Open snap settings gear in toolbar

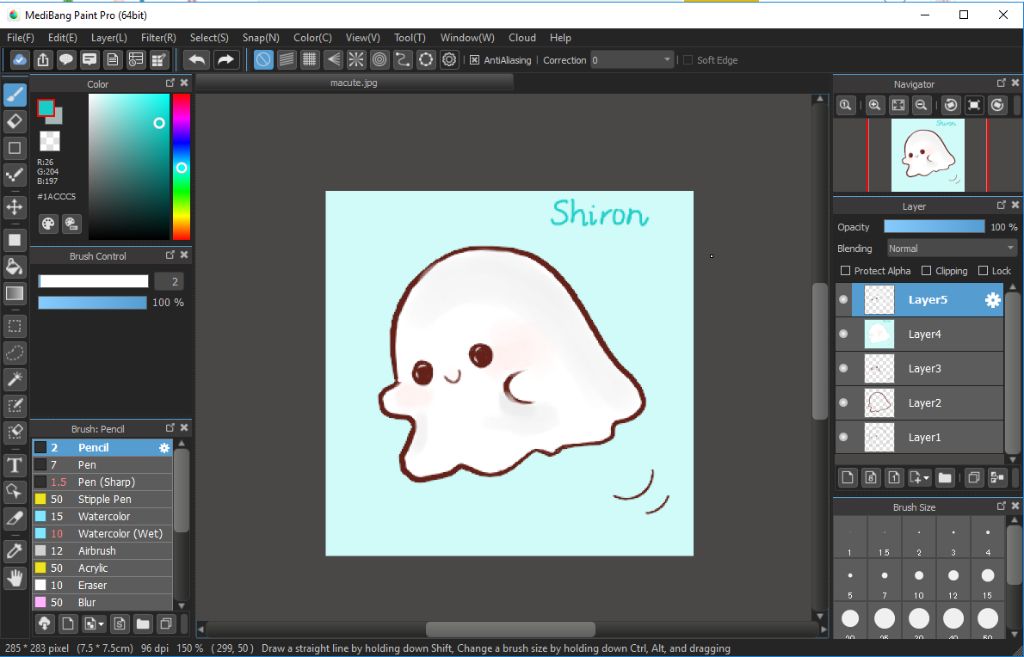pyautogui.click(x=449, y=60)
